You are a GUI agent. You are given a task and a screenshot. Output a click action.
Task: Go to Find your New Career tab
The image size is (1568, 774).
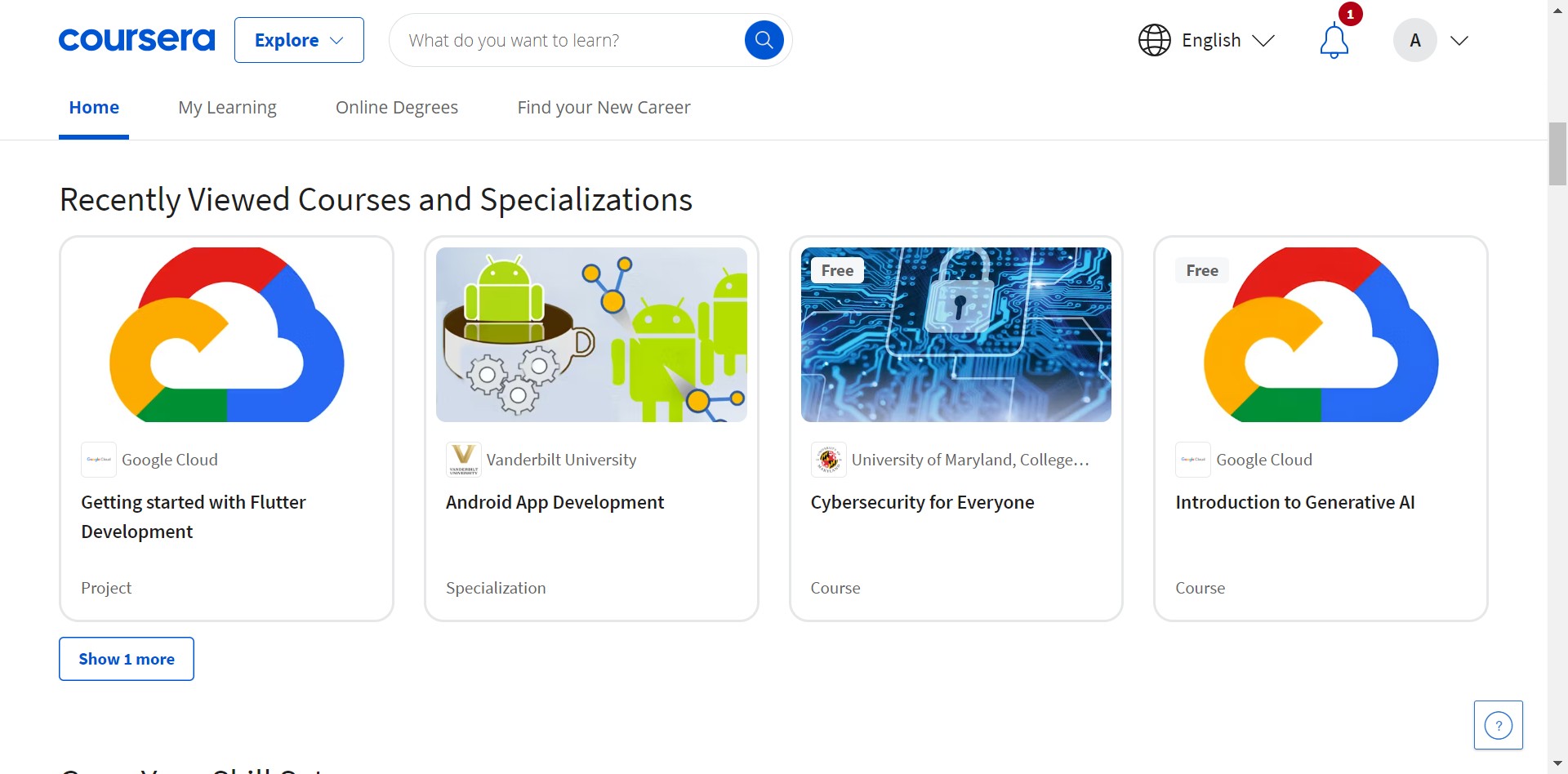pos(604,108)
